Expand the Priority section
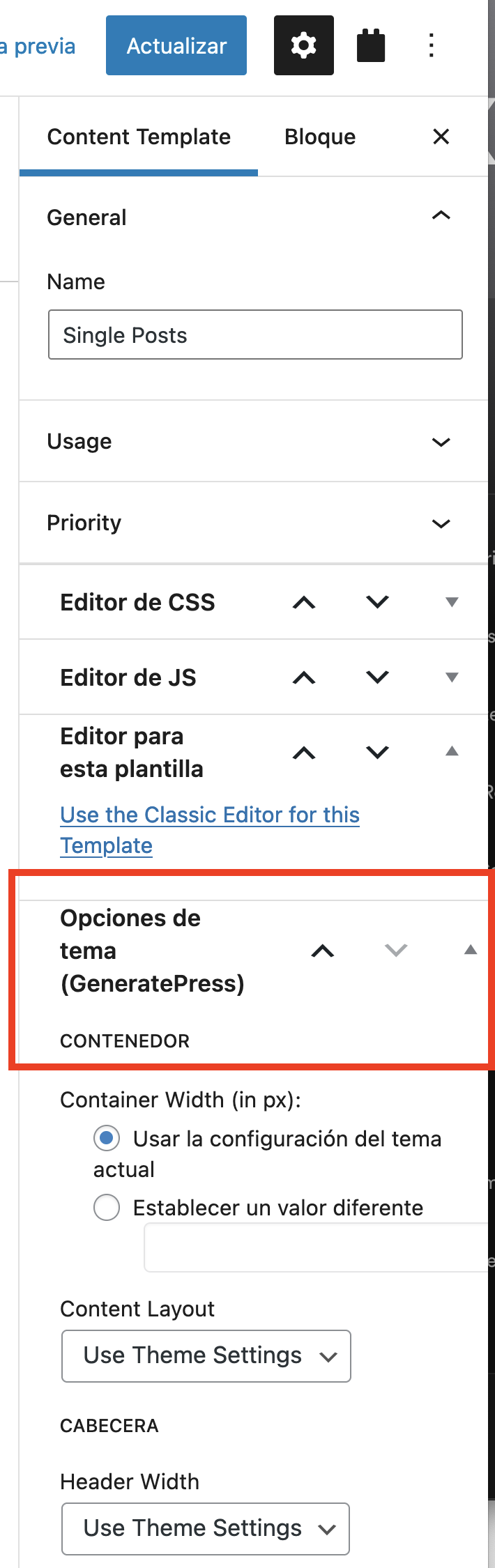 point(254,523)
